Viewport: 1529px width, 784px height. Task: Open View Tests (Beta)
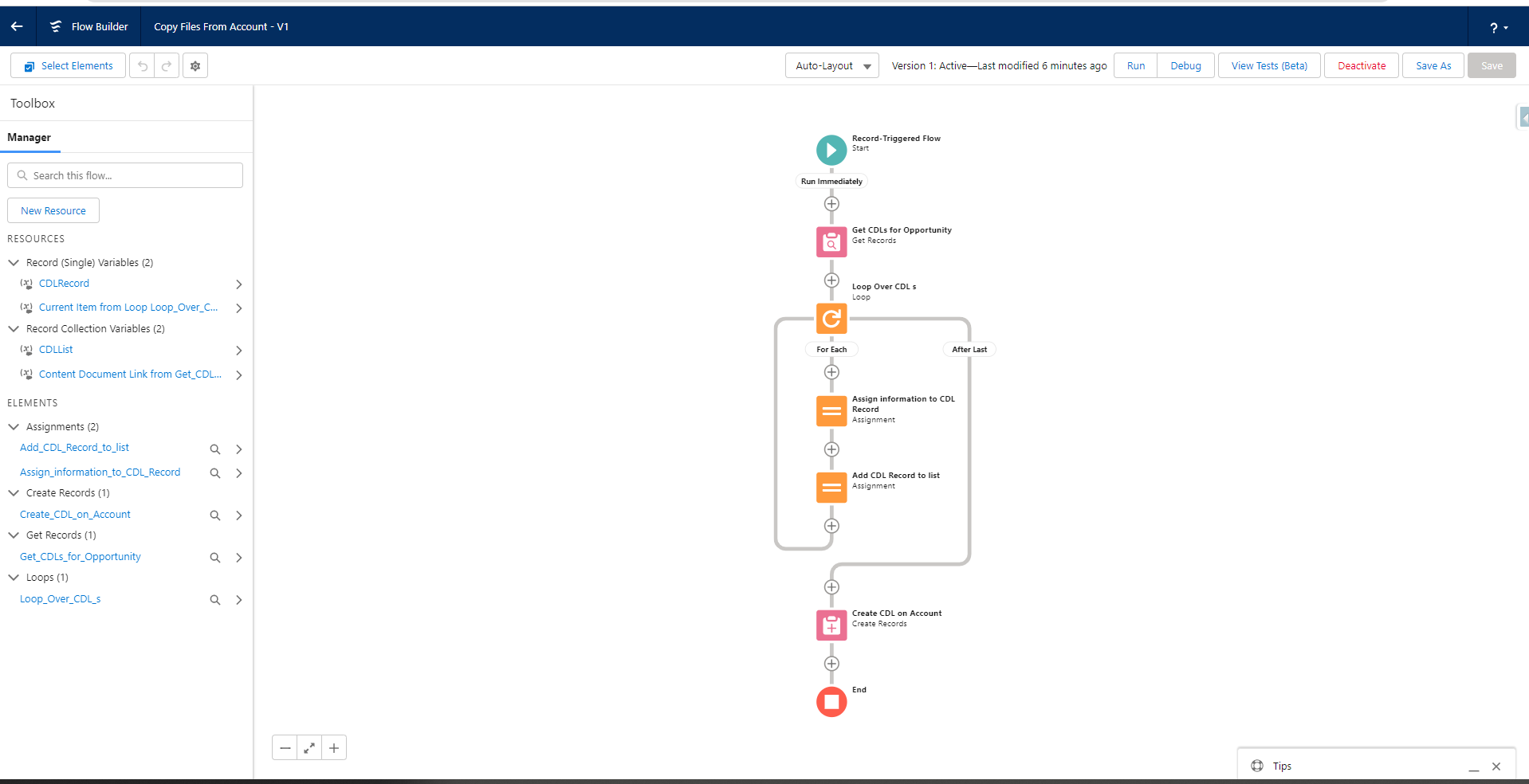click(1269, 66)
